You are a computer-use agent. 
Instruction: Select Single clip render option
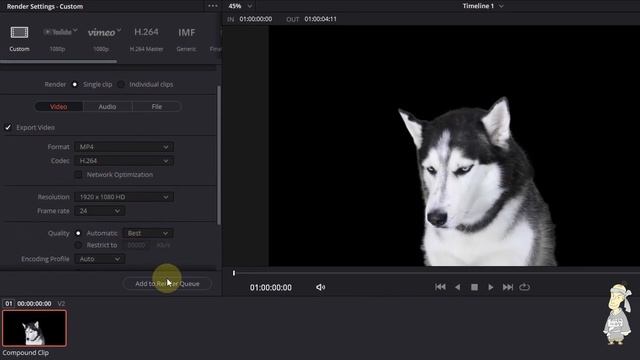point(75,84)
